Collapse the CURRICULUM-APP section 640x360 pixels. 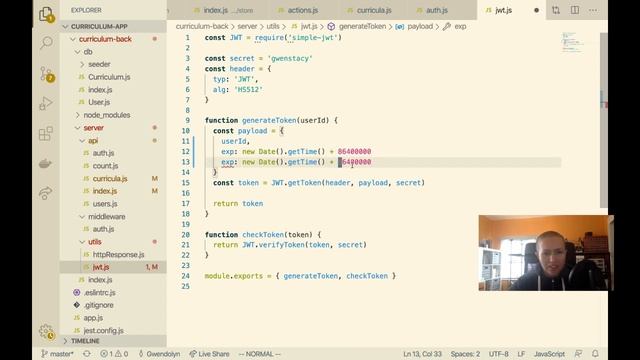tap(113, 27)
